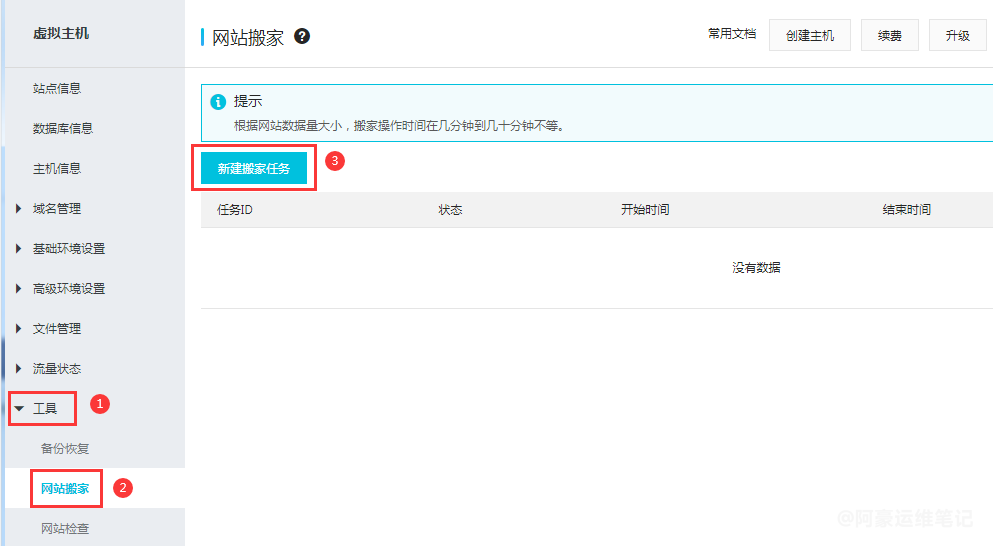
Task: Click the 任务ID column header
Action: [235, 210]
